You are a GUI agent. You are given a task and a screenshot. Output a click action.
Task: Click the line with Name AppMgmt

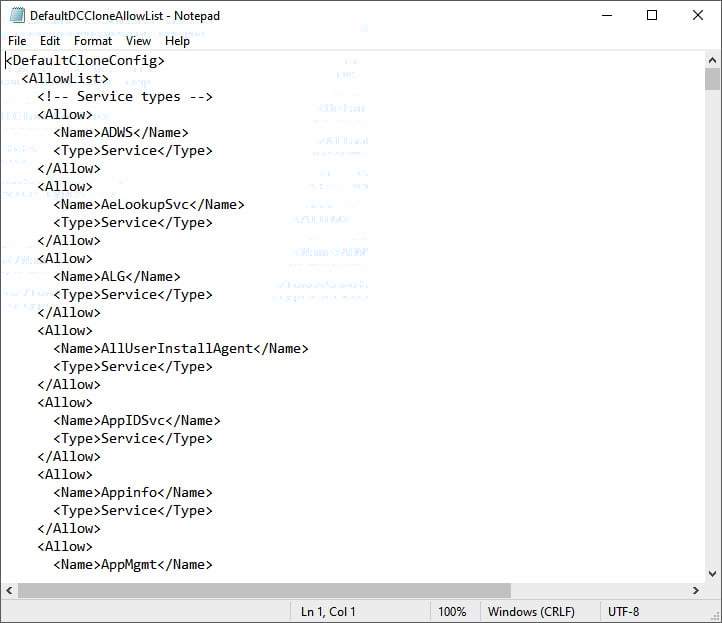(x=133, y=565)
